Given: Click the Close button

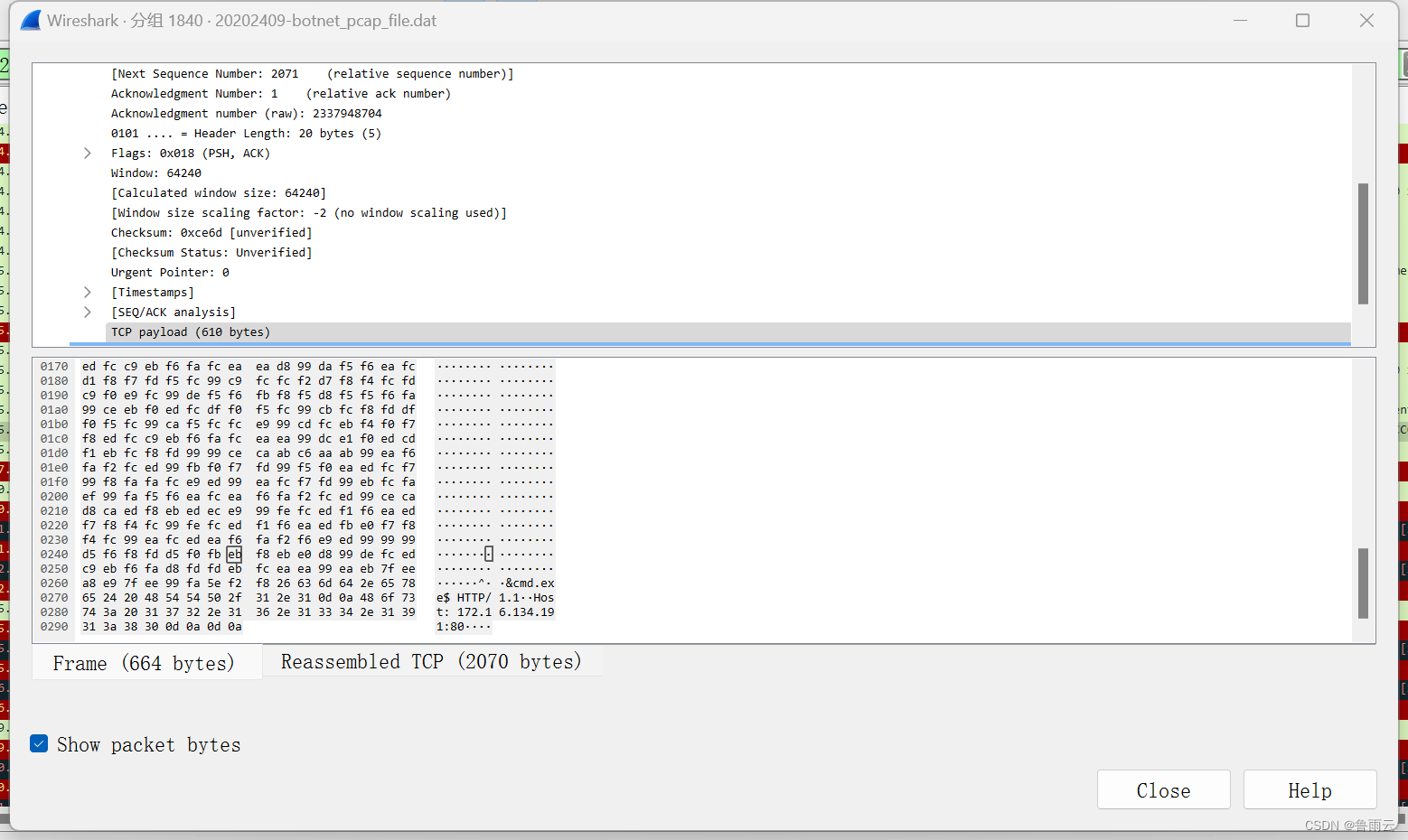Looking at the screenshot, I should click(1163, 790).
